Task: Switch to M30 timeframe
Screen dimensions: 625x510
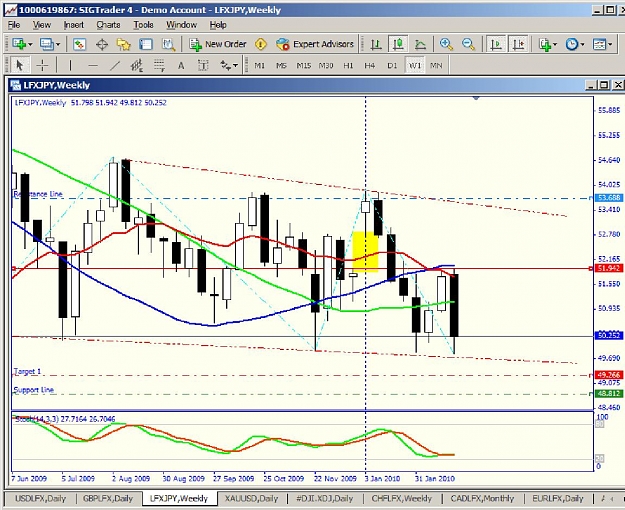Action: point(326,65)
